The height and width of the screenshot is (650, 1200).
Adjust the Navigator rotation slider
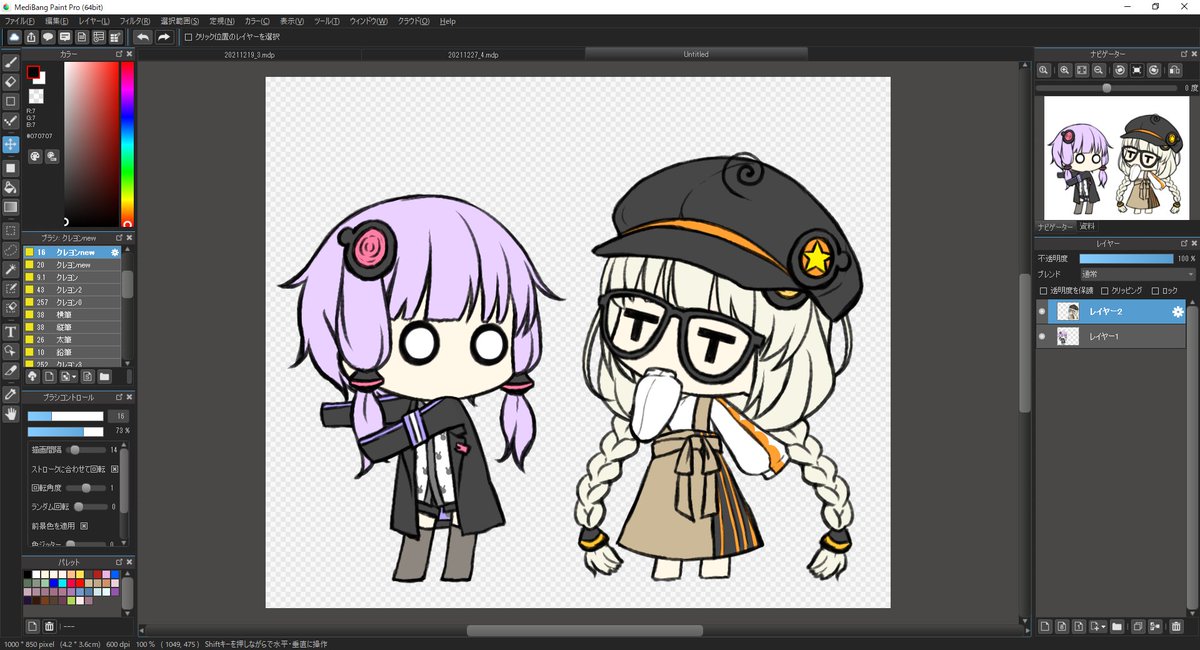point(1106,88)
